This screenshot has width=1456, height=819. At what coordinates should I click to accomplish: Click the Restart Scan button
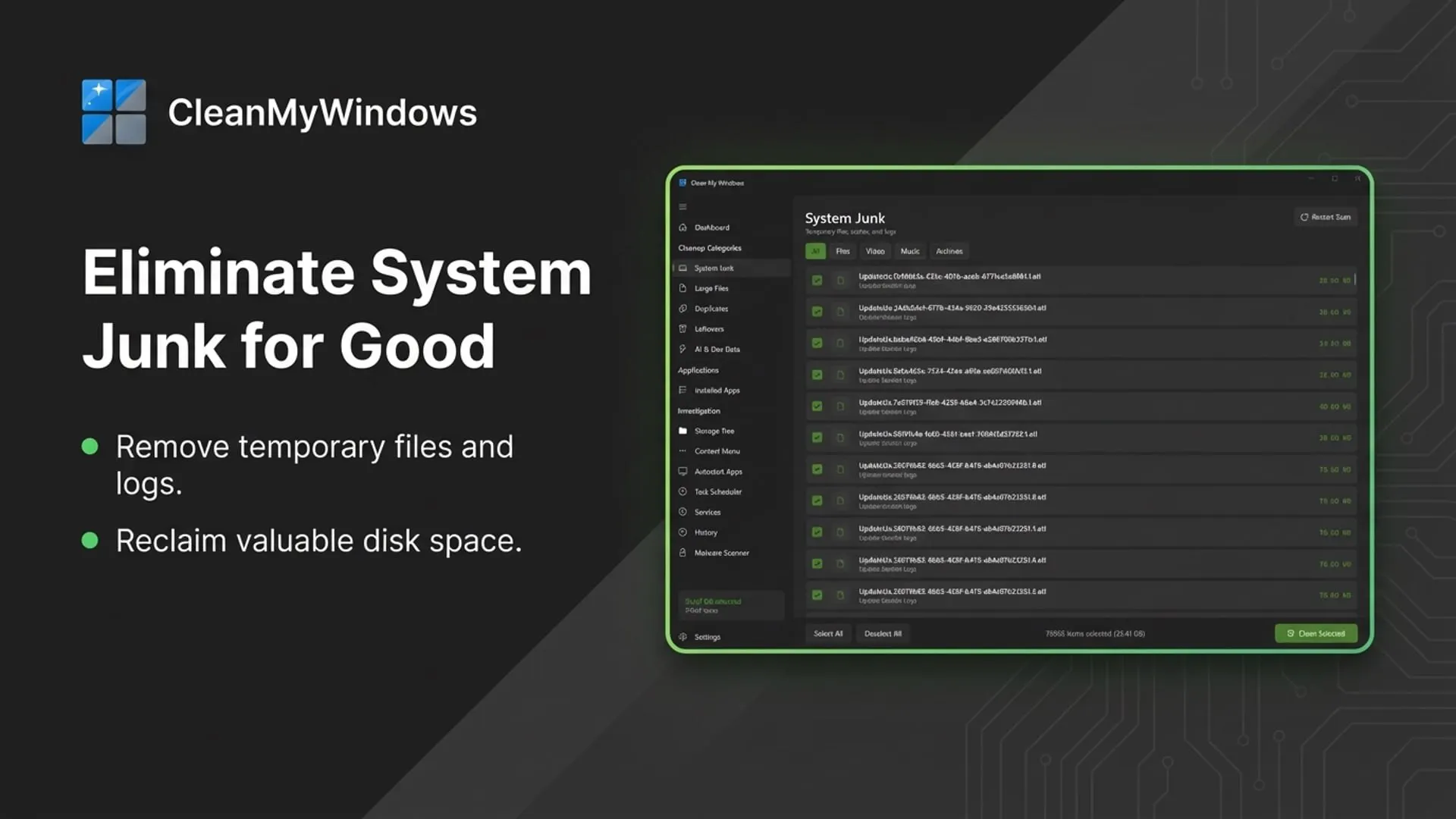click(x=1326, y=217)
